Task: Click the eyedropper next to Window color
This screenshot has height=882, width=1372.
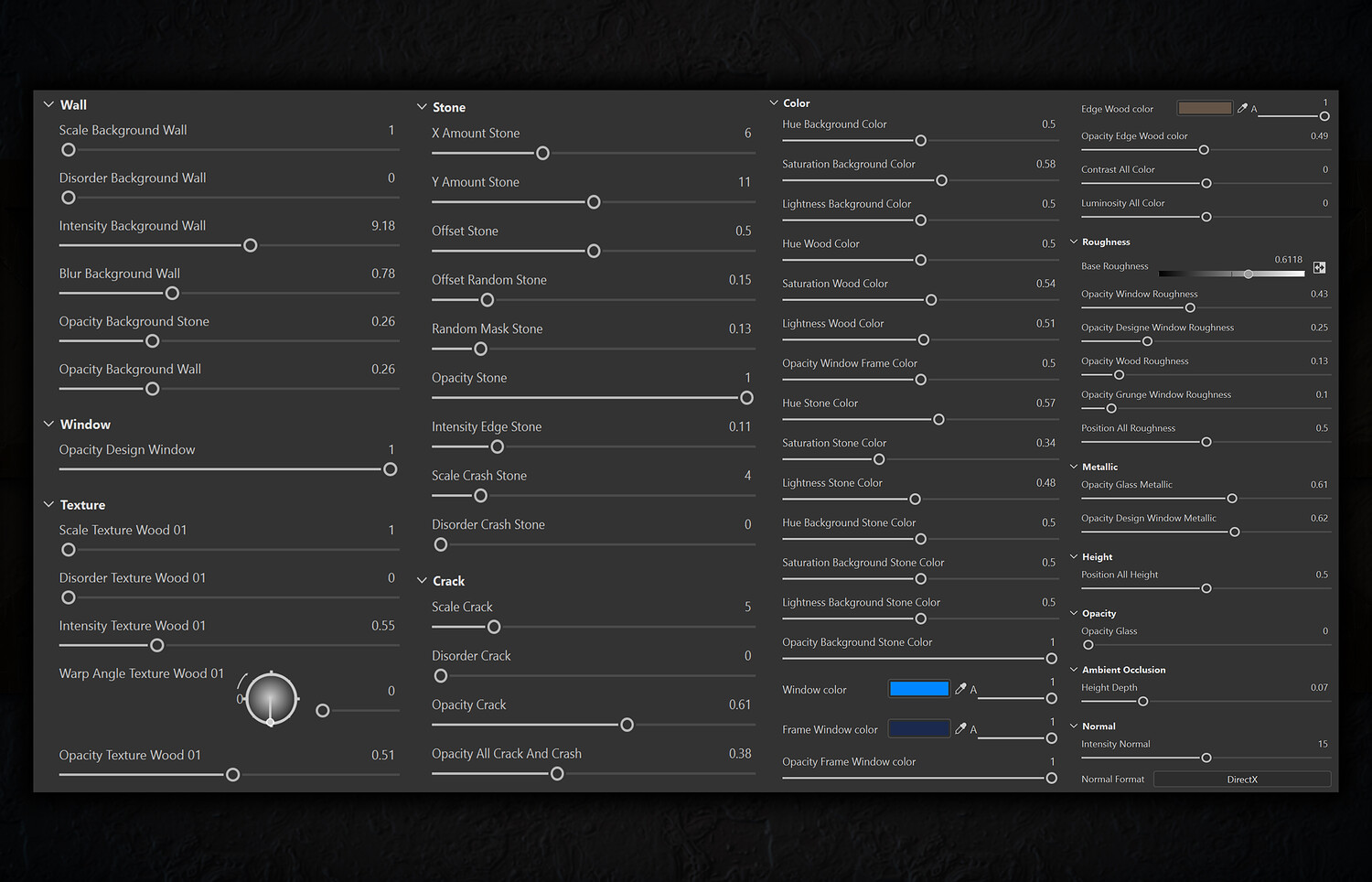Action: point(960,689)
